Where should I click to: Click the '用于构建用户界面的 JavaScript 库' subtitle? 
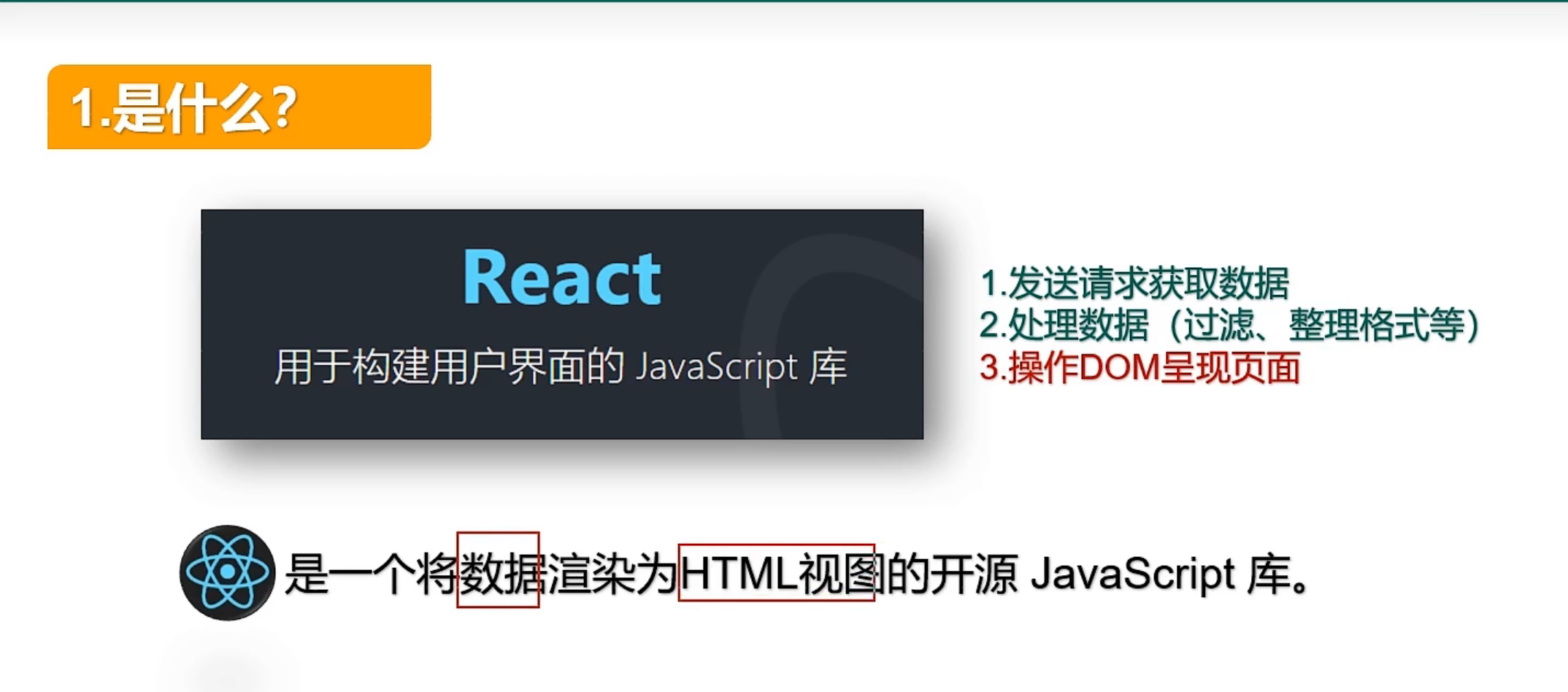561,366
